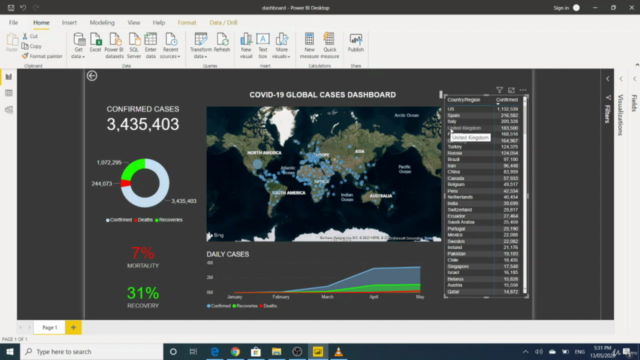Click the table's vertical scrollbar
The width and height of the screenshot is (640, 360).
point(525,196)
